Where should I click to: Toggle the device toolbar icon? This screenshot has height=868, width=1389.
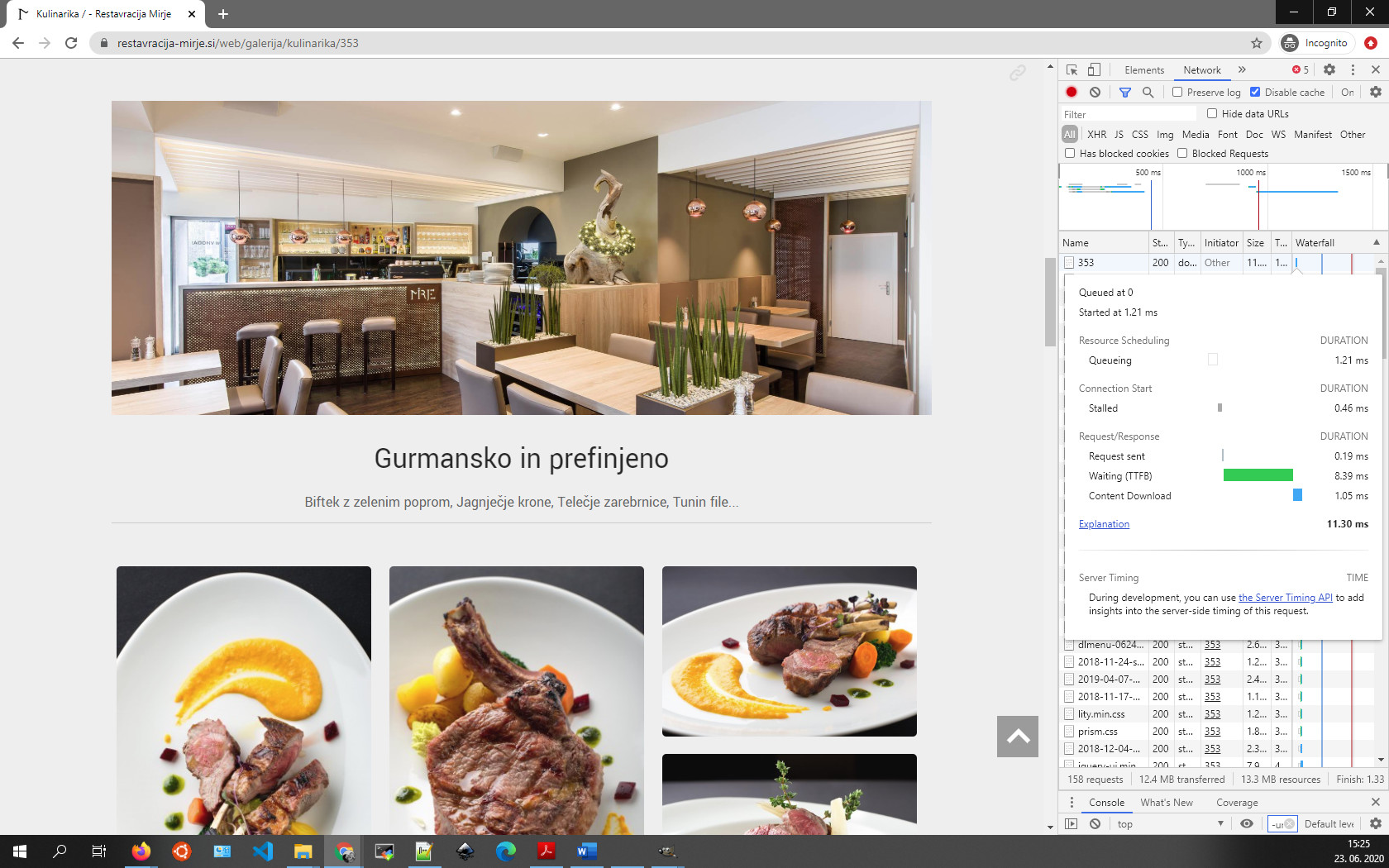click(x=1094, y=70)
